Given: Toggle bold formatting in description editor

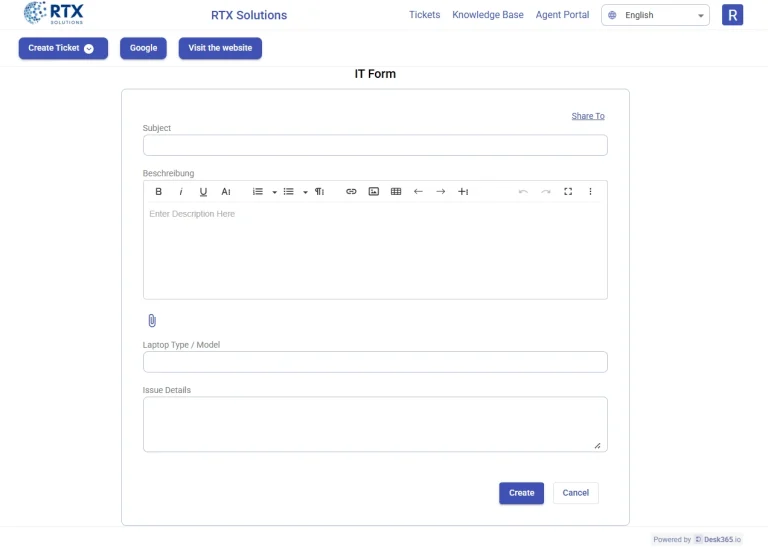Looking at the screenshot, I should coord(158,191).
